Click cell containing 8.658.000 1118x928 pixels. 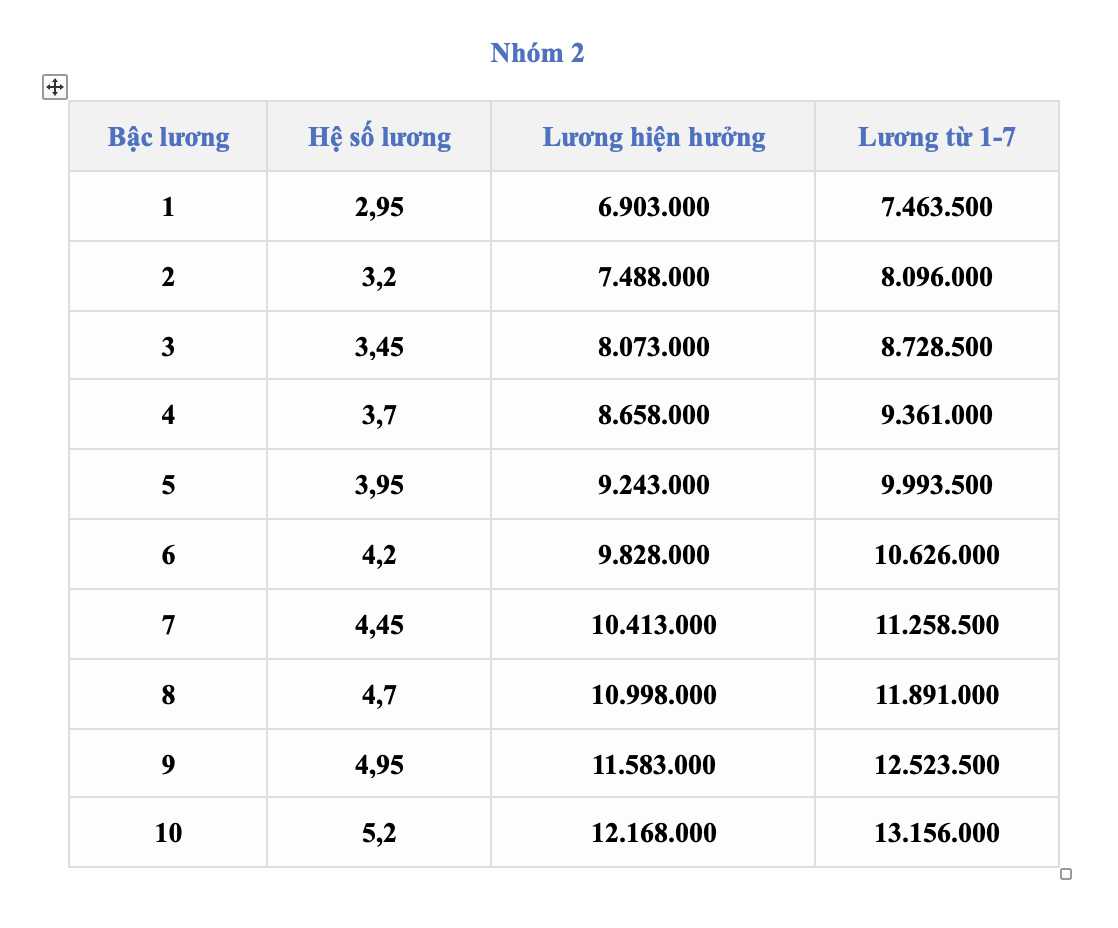653,414
